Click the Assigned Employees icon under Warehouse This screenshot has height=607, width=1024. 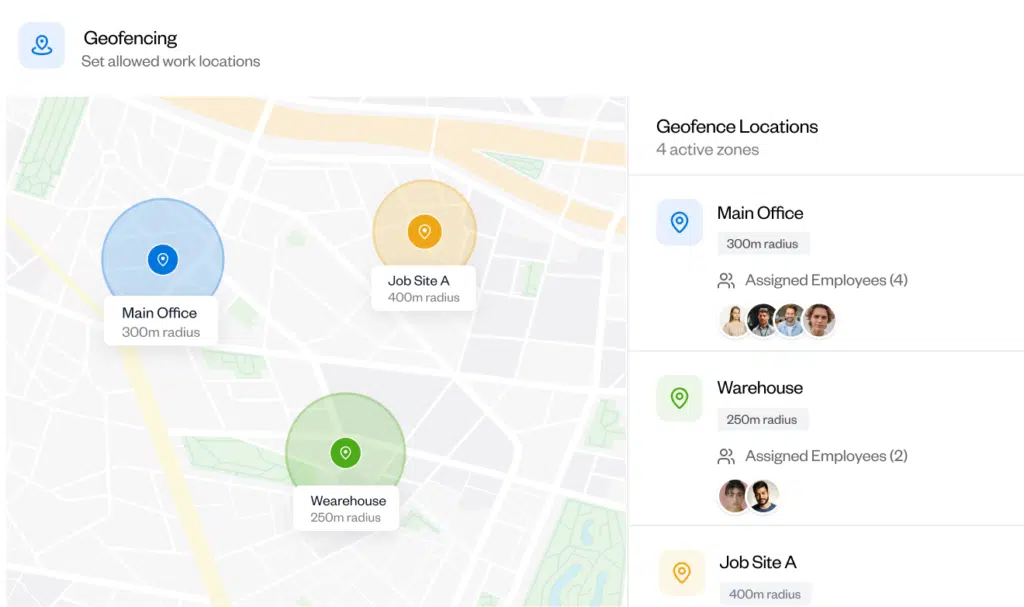click(x=726, y=455)
